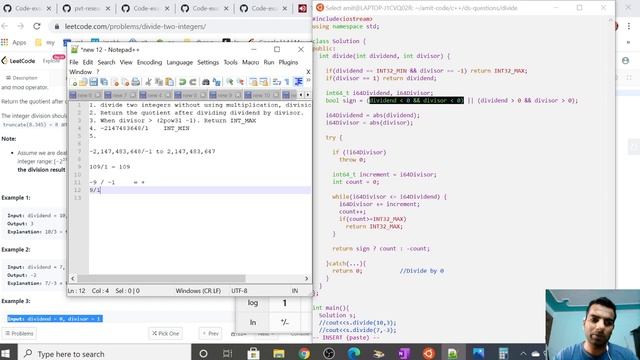Click the Redo arrow in Notepad++ toolbar
The width and height of the screenshot is (640, 360).
tap(193, 82)
